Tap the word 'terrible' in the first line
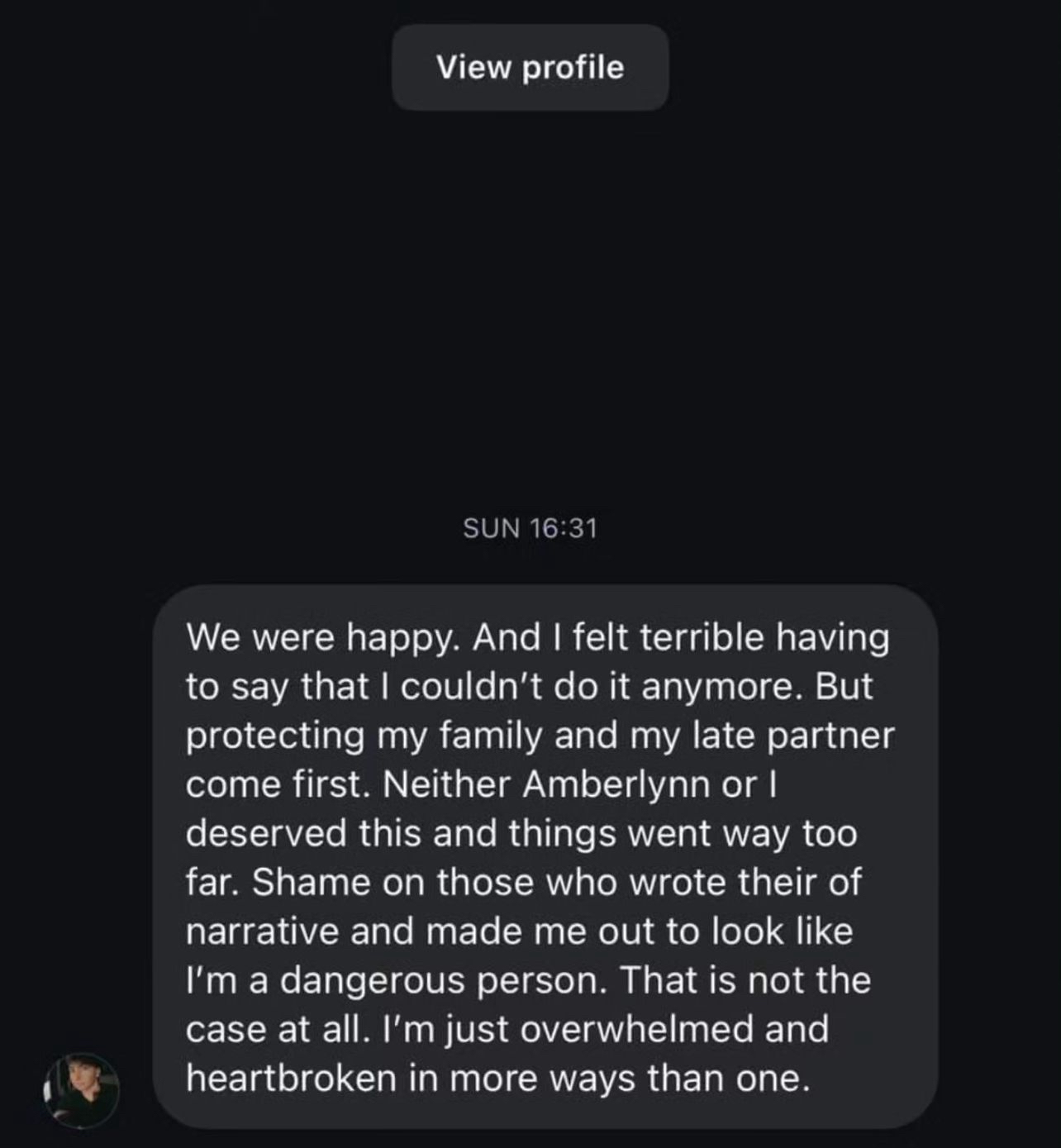 [703, 637]
